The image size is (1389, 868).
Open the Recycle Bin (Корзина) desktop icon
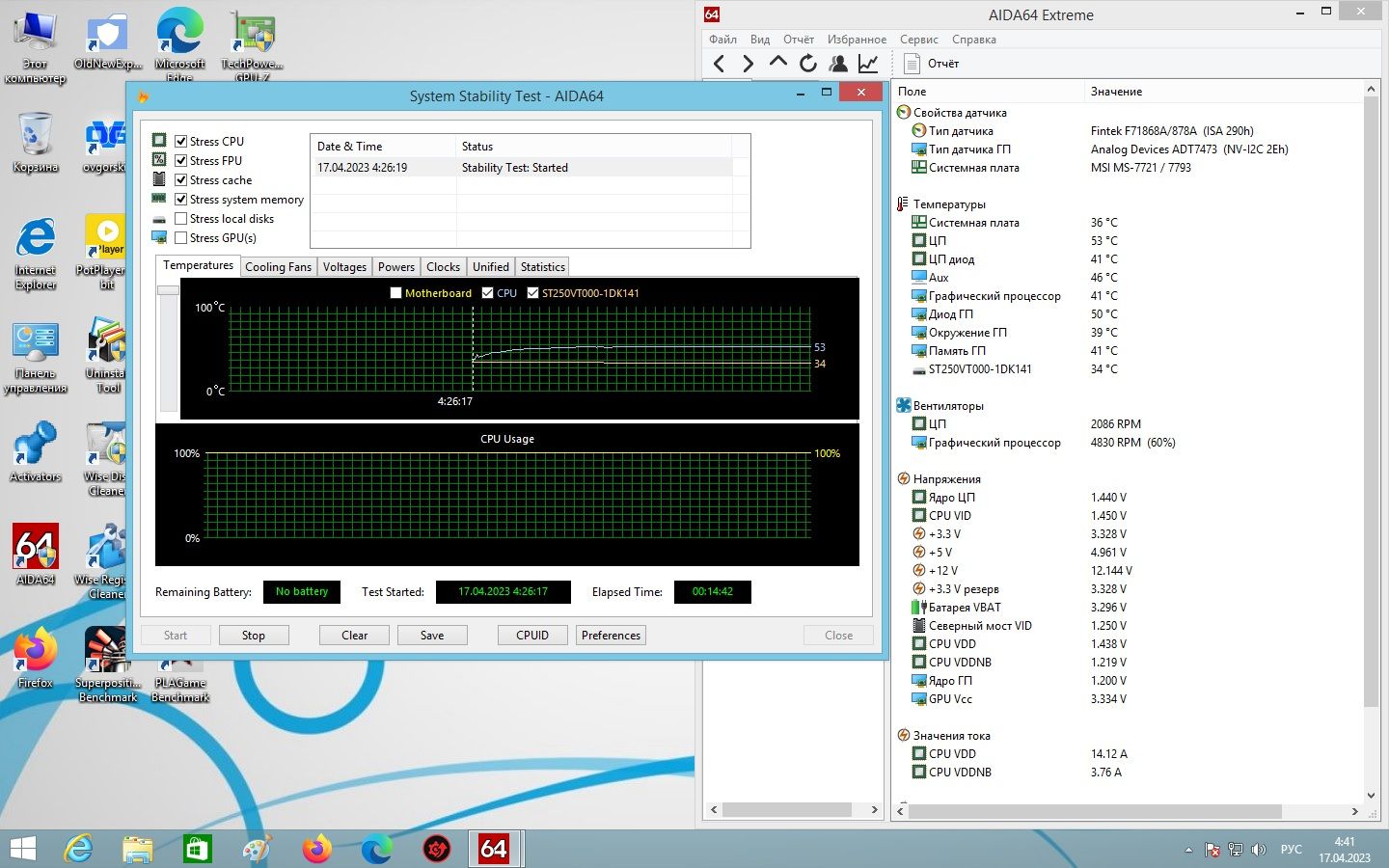click(x=36, y=142)
